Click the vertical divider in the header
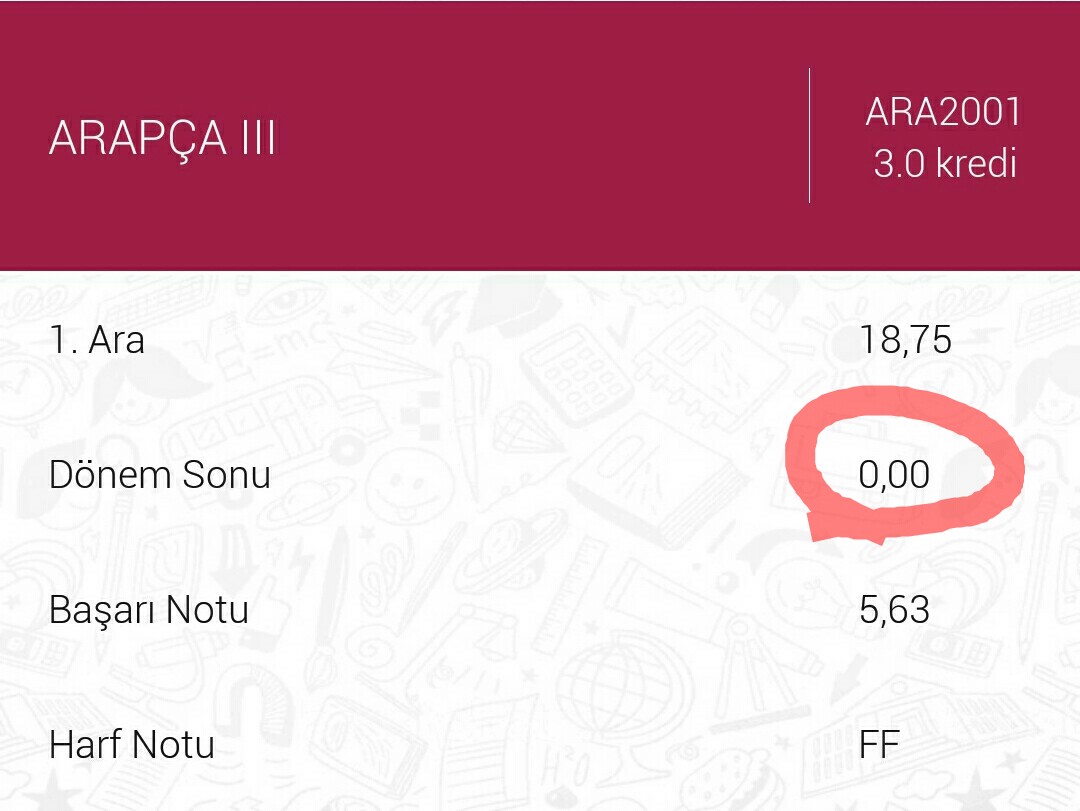Image resolution: width=1080 pixels, height=811 pixels. [809, 136]
